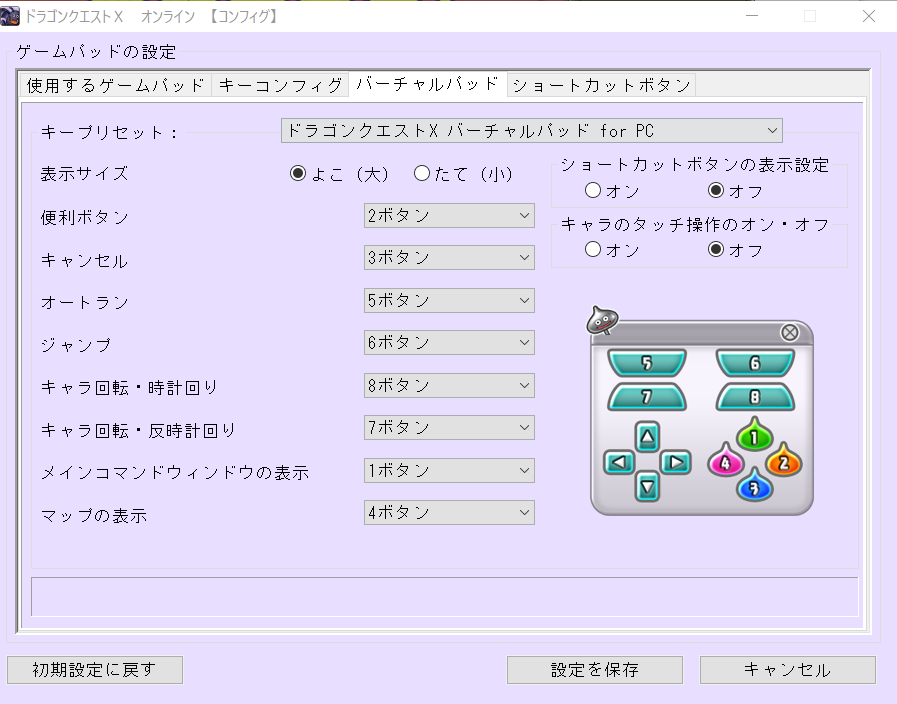The height and width of the screenshot is (704, 897).
Task: Switch to the ショートカットボタン tab
Action: (x=601, y=85)
